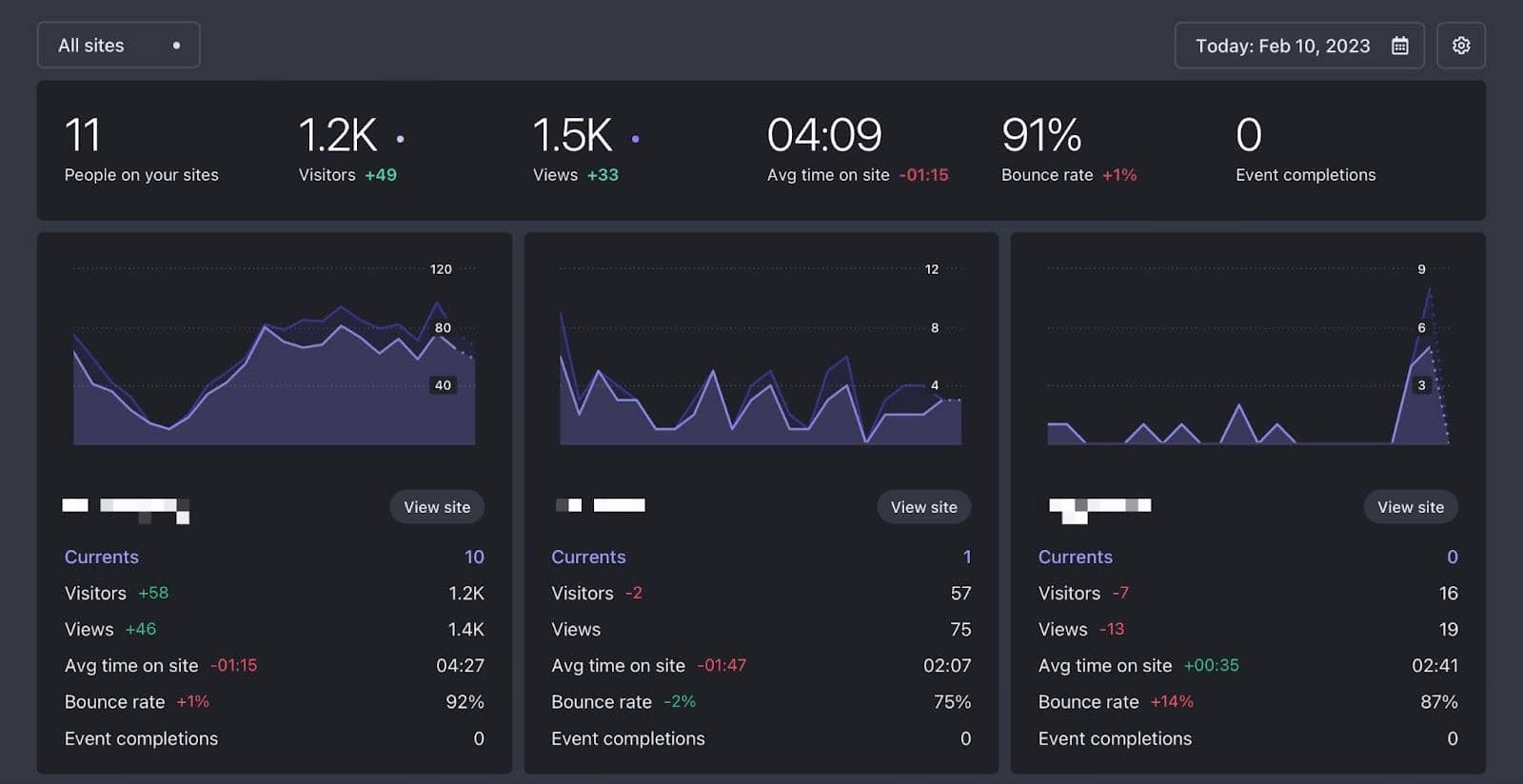1523x784 pixels.
Task: Click the dot indicator next to 1.2K Visitors
Action: point(400,139)
